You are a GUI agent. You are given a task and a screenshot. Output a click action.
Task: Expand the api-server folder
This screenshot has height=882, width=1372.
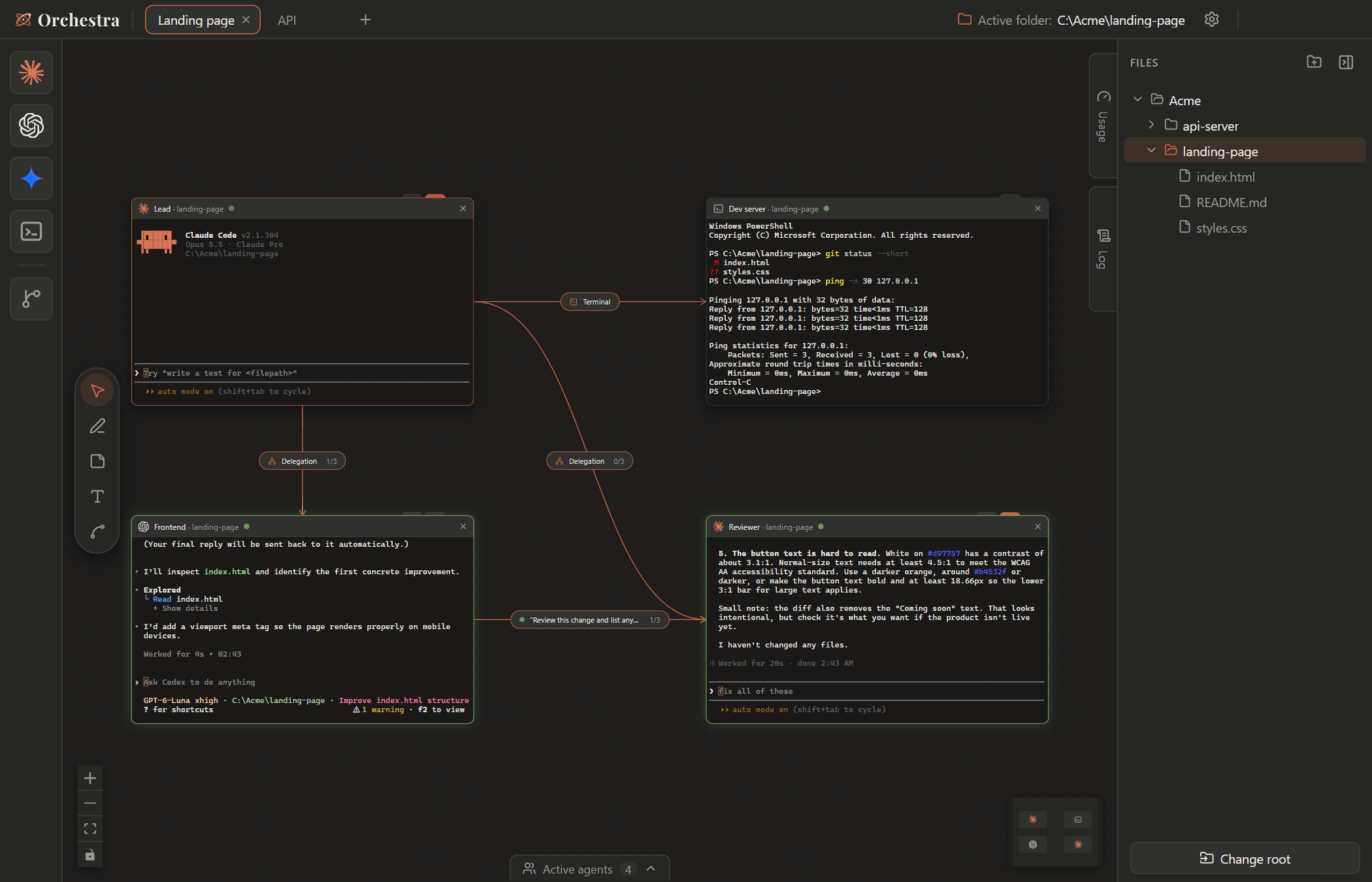1151,125
